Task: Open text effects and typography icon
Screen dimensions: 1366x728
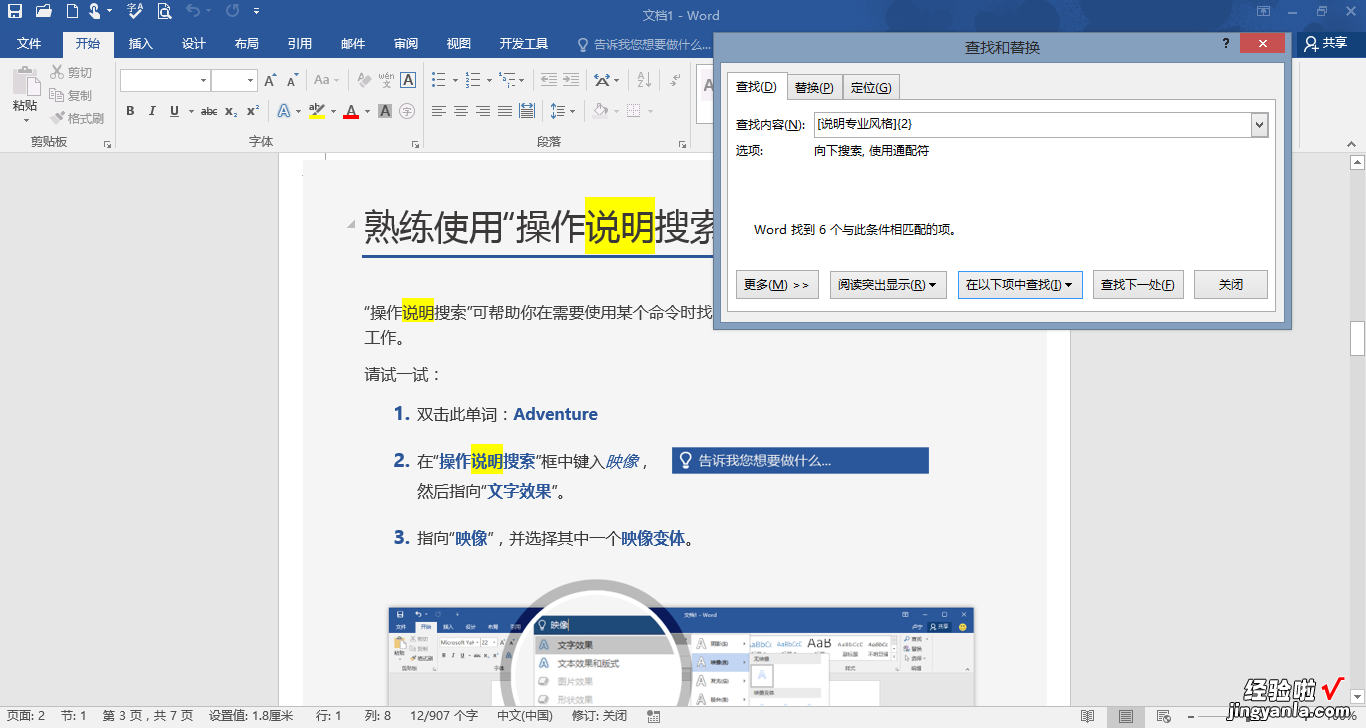Action: (283, 111)
